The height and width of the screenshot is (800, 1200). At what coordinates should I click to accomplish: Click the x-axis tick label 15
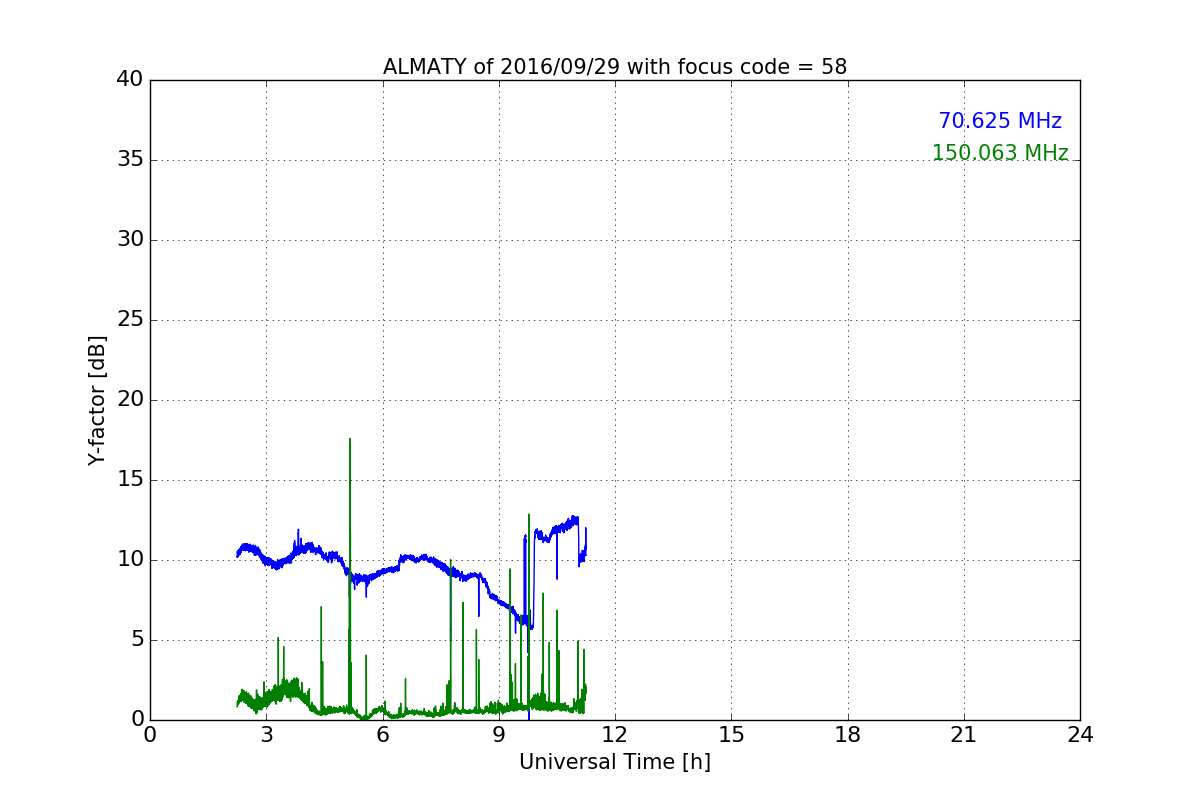tap(731, 735)
